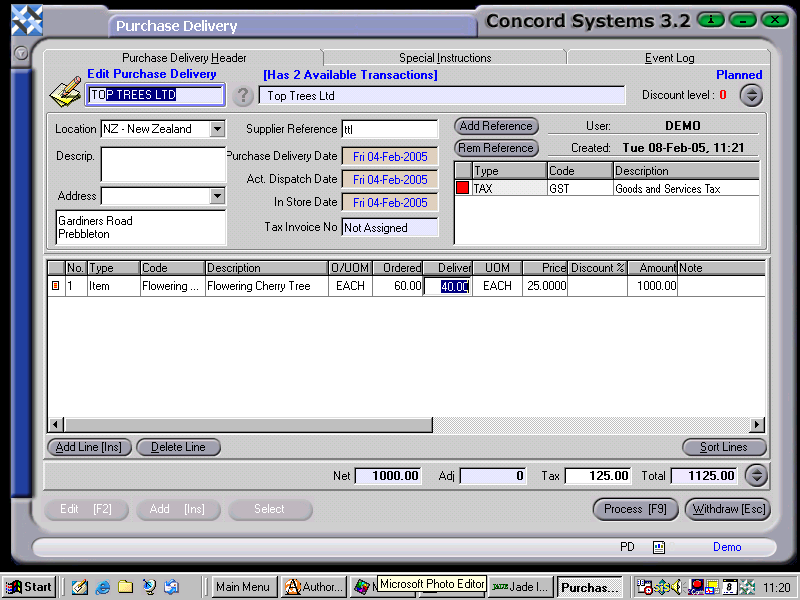Viewport: 800px width, 600px height.
Task: Click the Concord info (i) icon in titlebar
Action: click(711, 19)
